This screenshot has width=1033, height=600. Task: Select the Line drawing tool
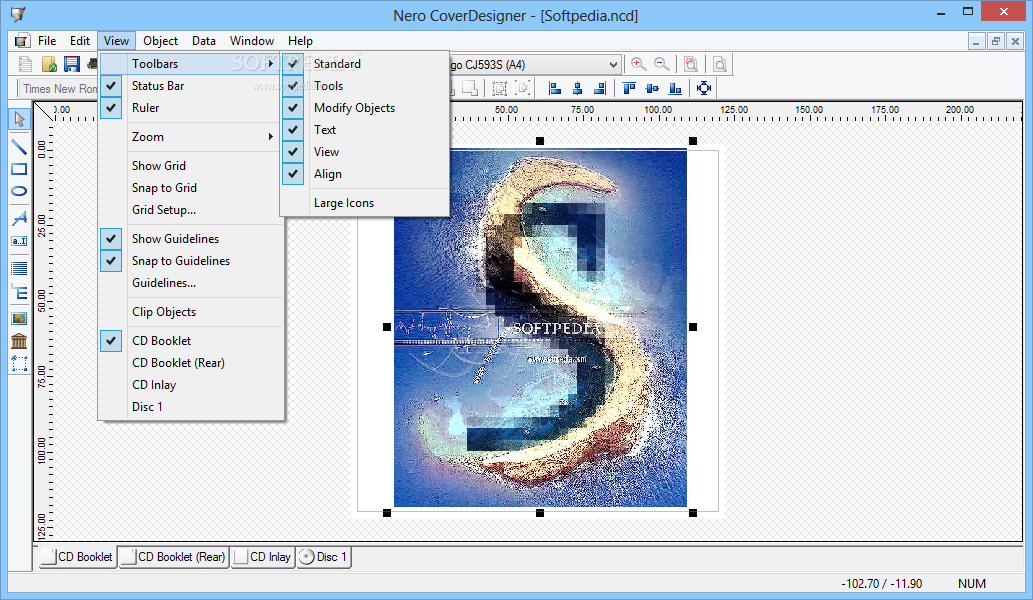click(x=19, y=148)
